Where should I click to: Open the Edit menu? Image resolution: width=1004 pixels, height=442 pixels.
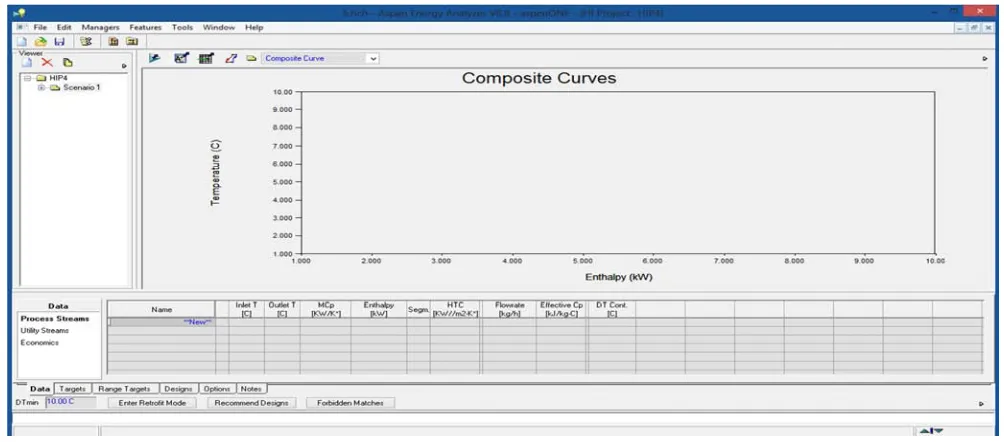[x=63, y=28]
